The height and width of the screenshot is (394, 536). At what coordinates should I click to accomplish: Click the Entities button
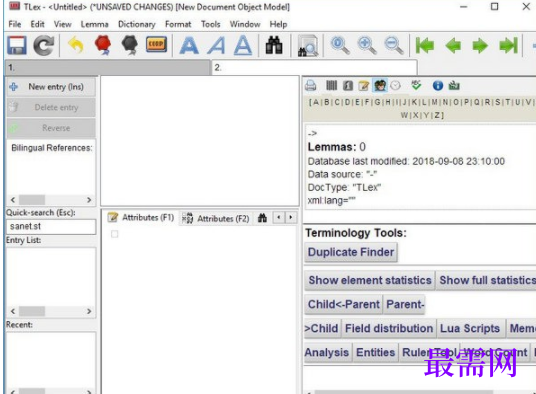375,352
